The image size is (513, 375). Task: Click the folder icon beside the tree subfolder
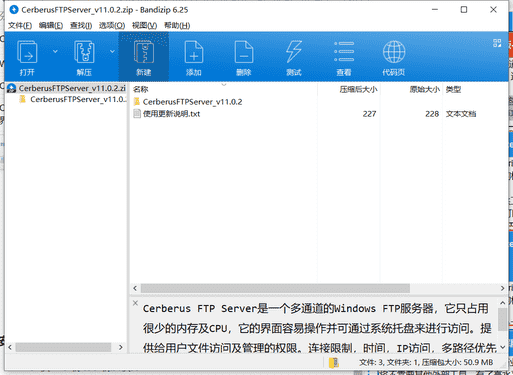click(x=23, y=99)
